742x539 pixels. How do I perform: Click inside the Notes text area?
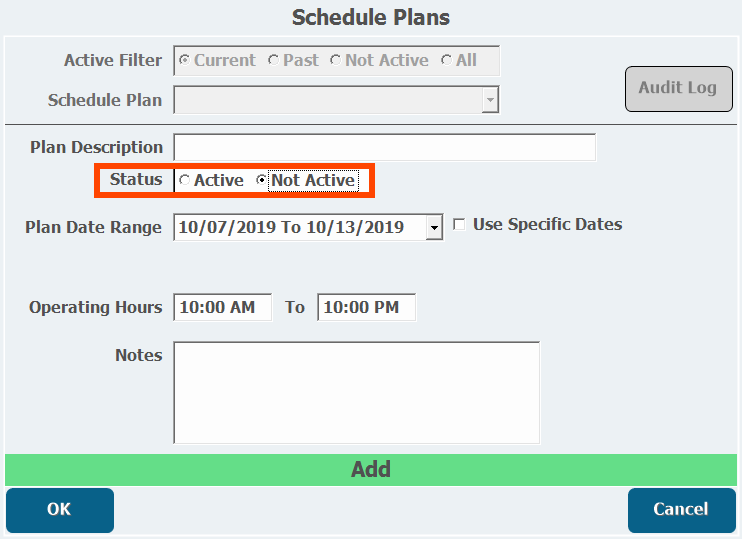pos(356,392)
